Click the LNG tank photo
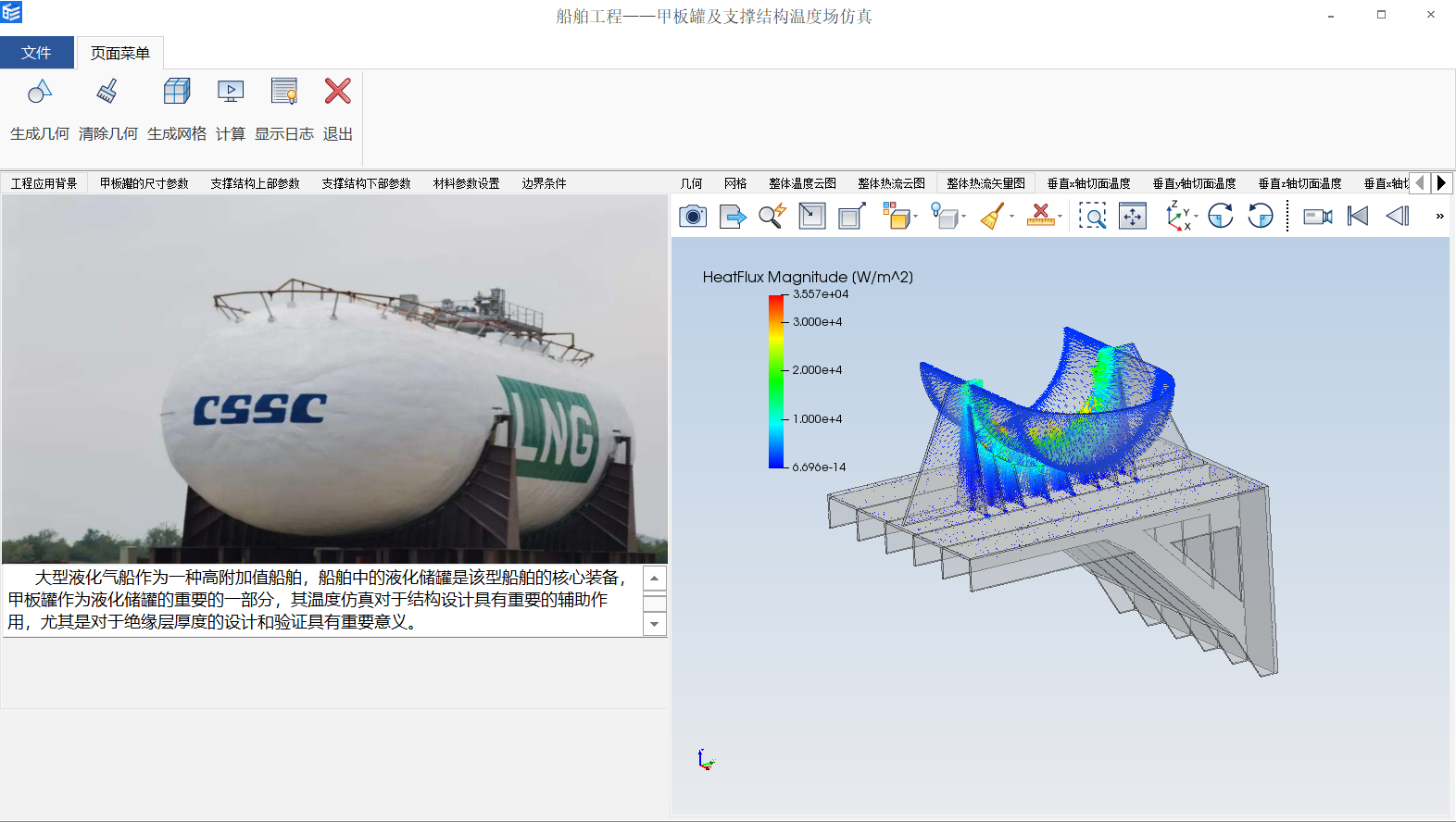 point(334,379)
